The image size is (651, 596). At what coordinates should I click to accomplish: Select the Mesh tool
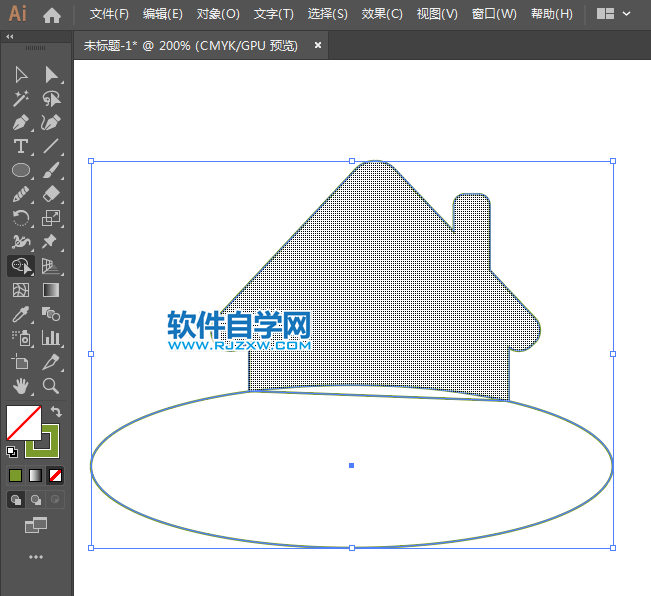pos(21,290)
